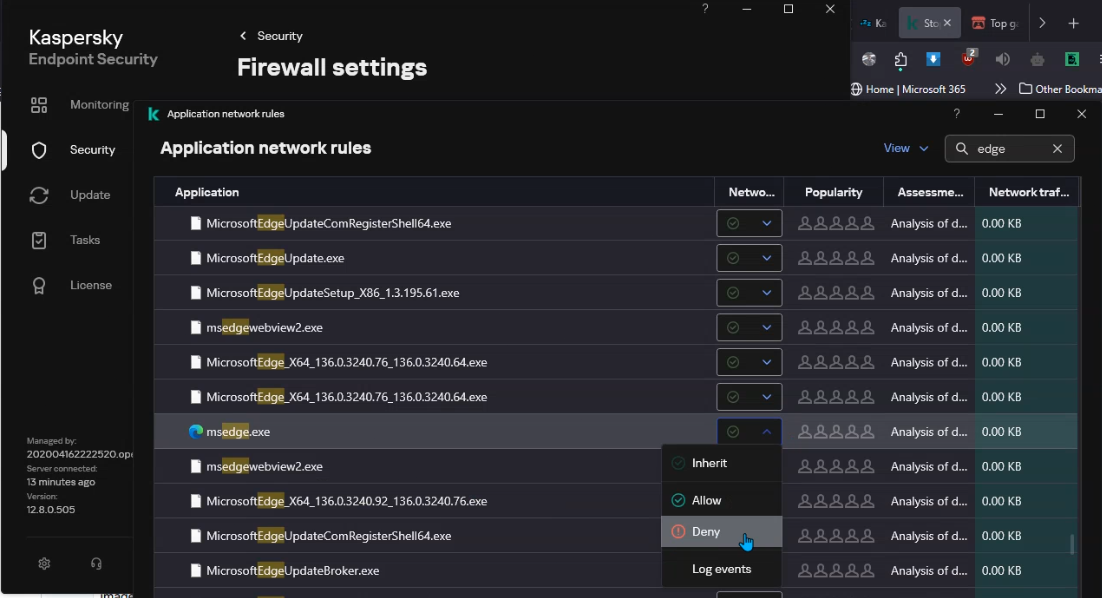The image size is (1102, 598).
Task: Select msedge.exe row text
Action: tap(238, 431)
